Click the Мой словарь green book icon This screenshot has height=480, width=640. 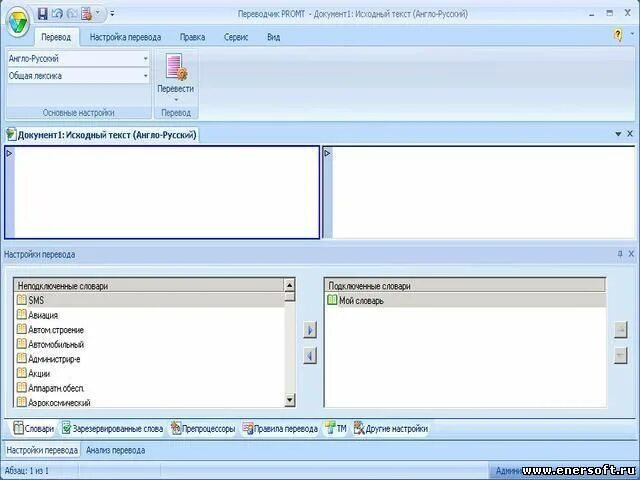[332, 300]
